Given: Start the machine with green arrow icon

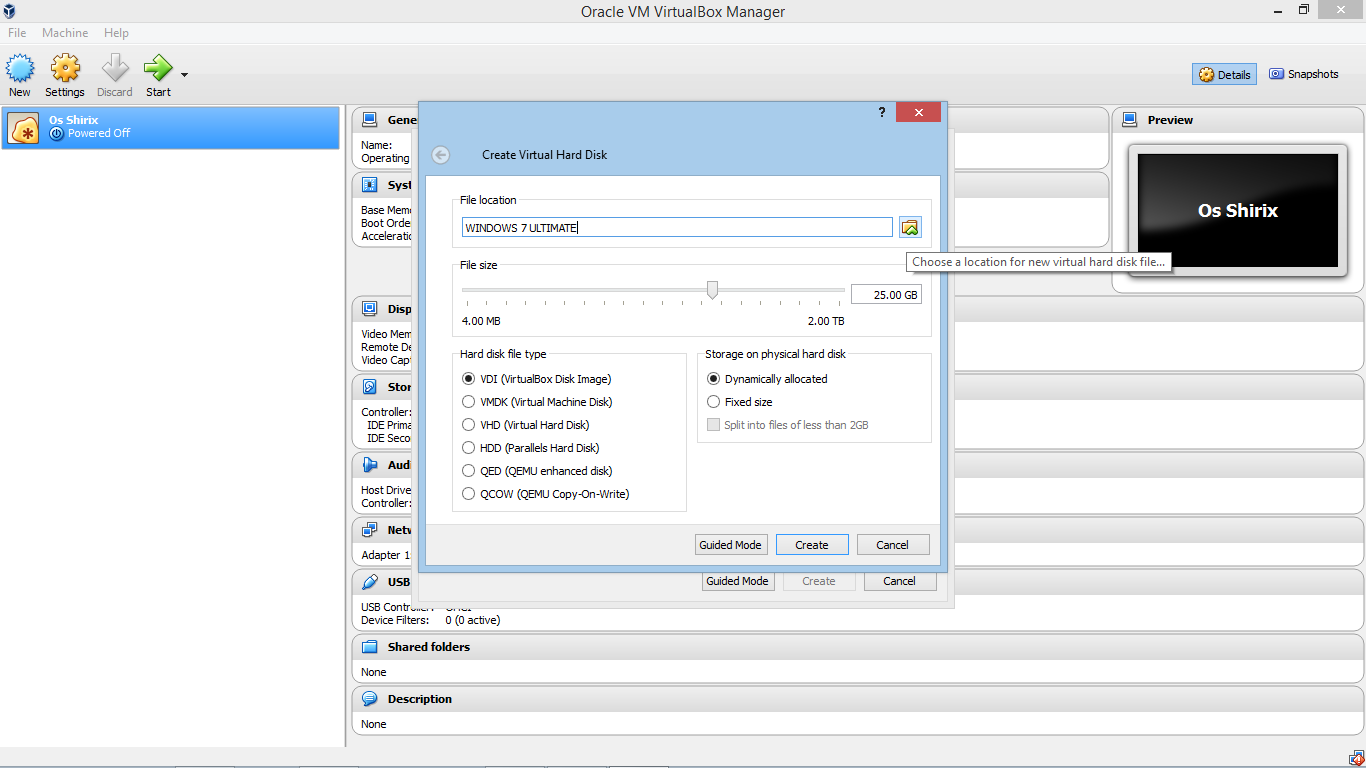Looking at the screenshot, I should [158, 68].
